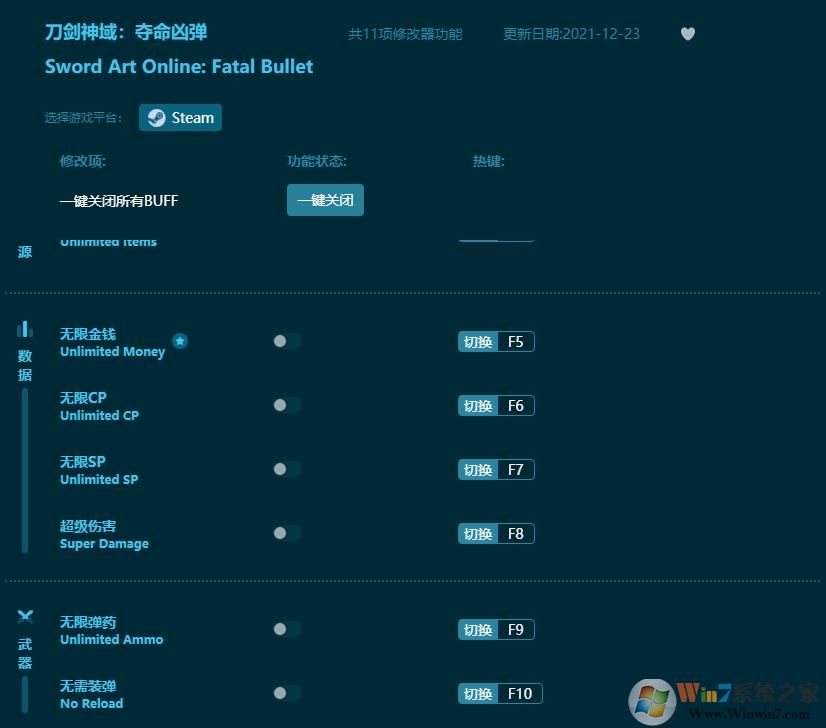This screenshot has height=728, width=826.
Task: Click the Sword Art Online: Fatal Bullet title
Action: coord(179,66)
